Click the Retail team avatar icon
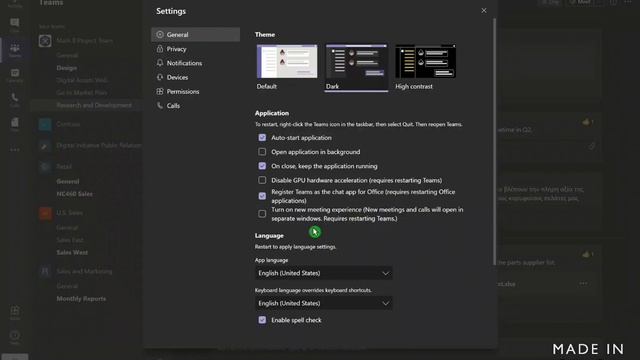Viewport: 640px width, 360px height. coord(45,167)
